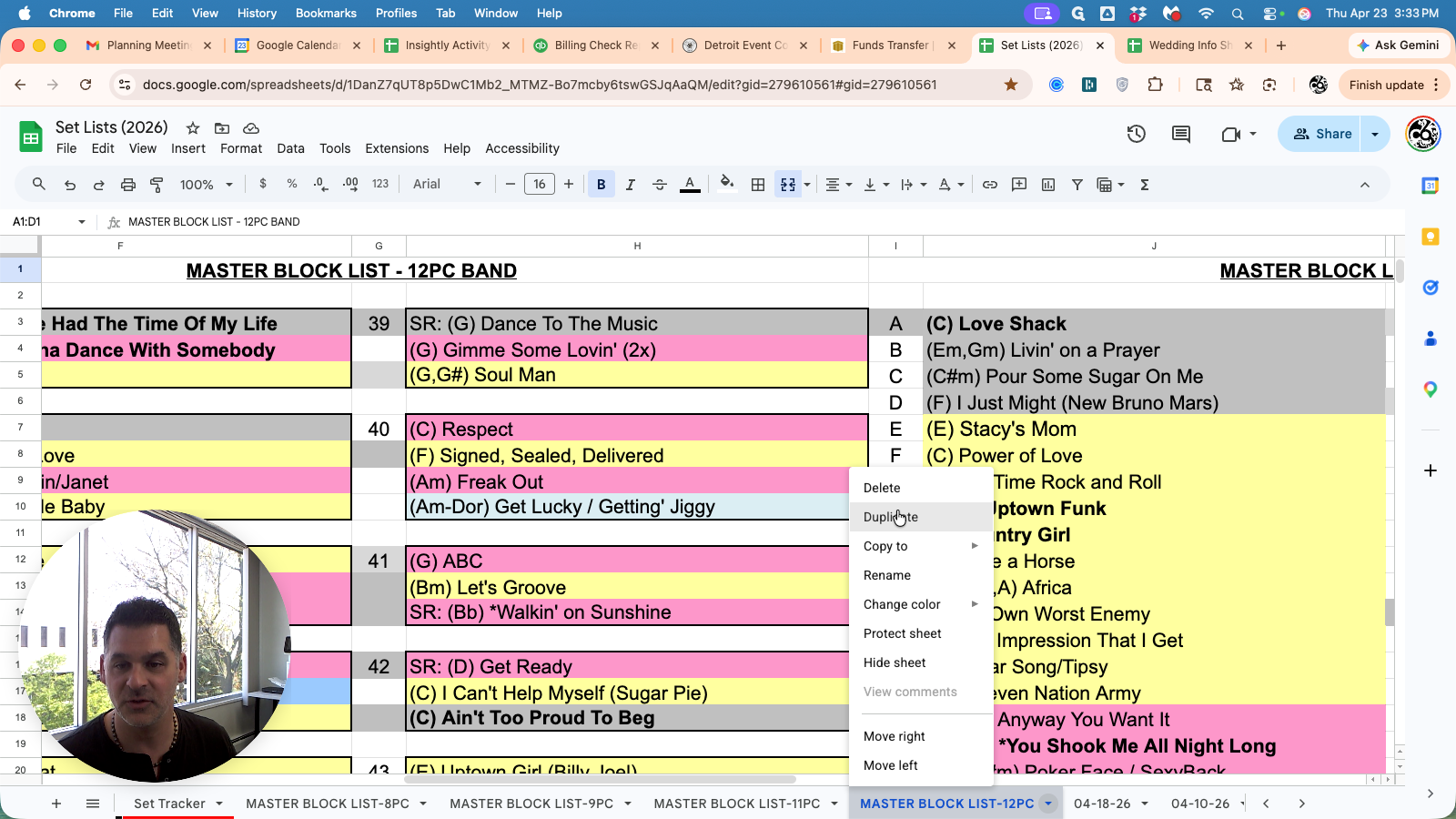Switch to the MASTER BLOCK LIST-9PC tab
Screen dimensions: 1456x819
point(531,804)
